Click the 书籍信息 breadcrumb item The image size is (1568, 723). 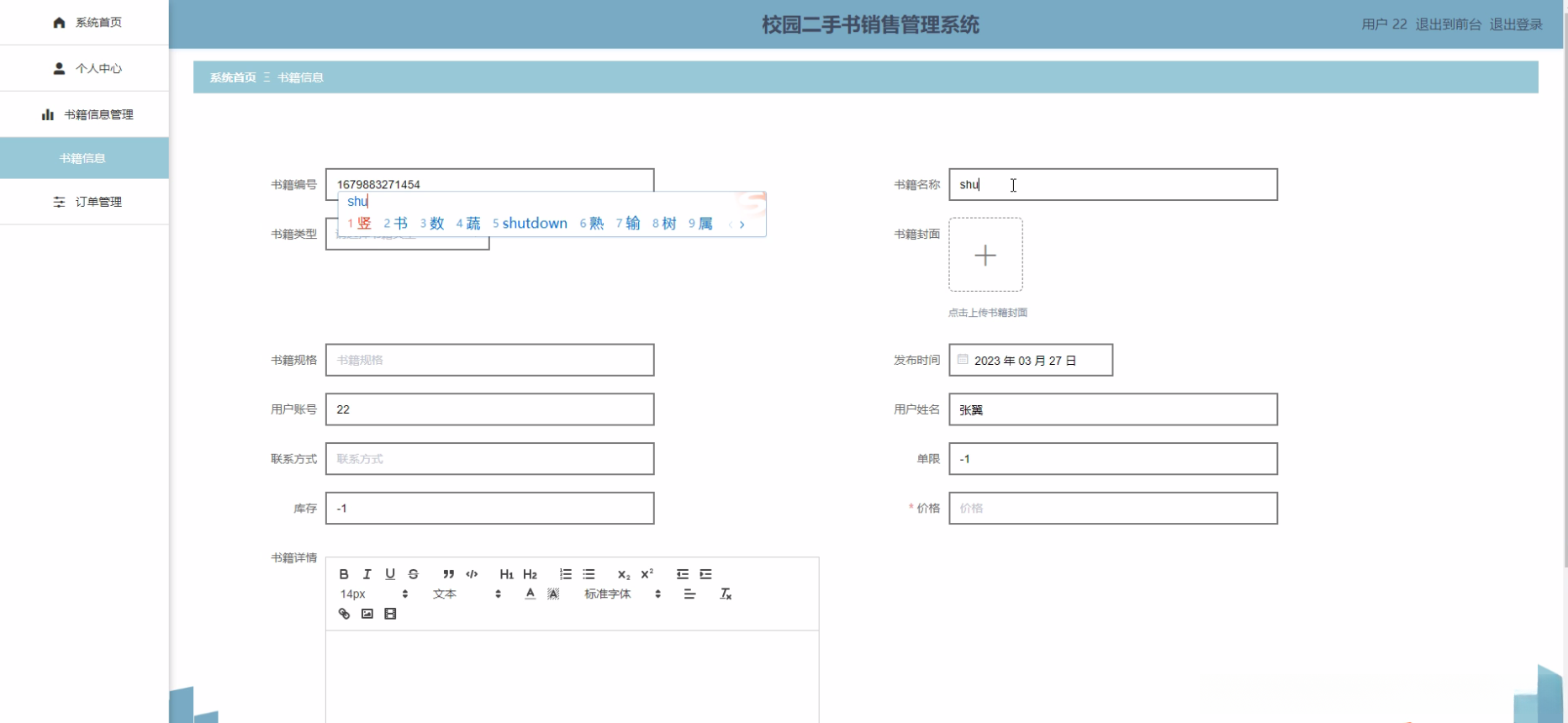[300, 77]
